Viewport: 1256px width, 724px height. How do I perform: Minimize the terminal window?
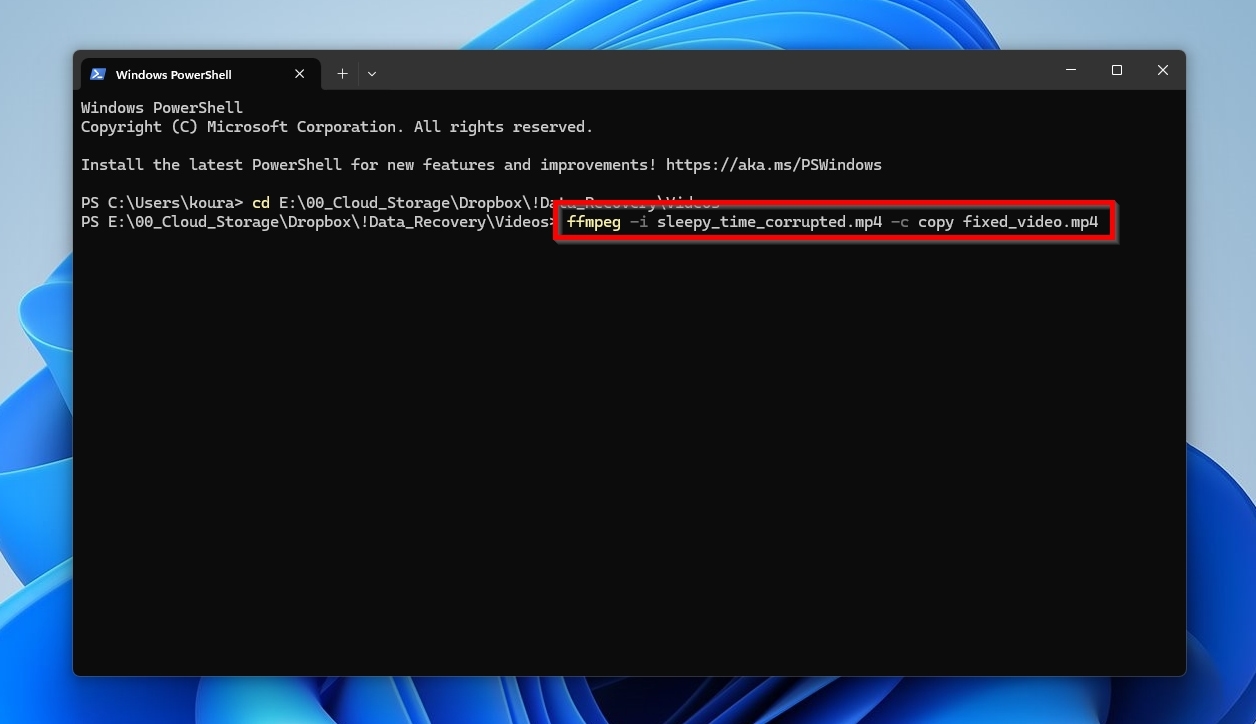(1071, 70)
